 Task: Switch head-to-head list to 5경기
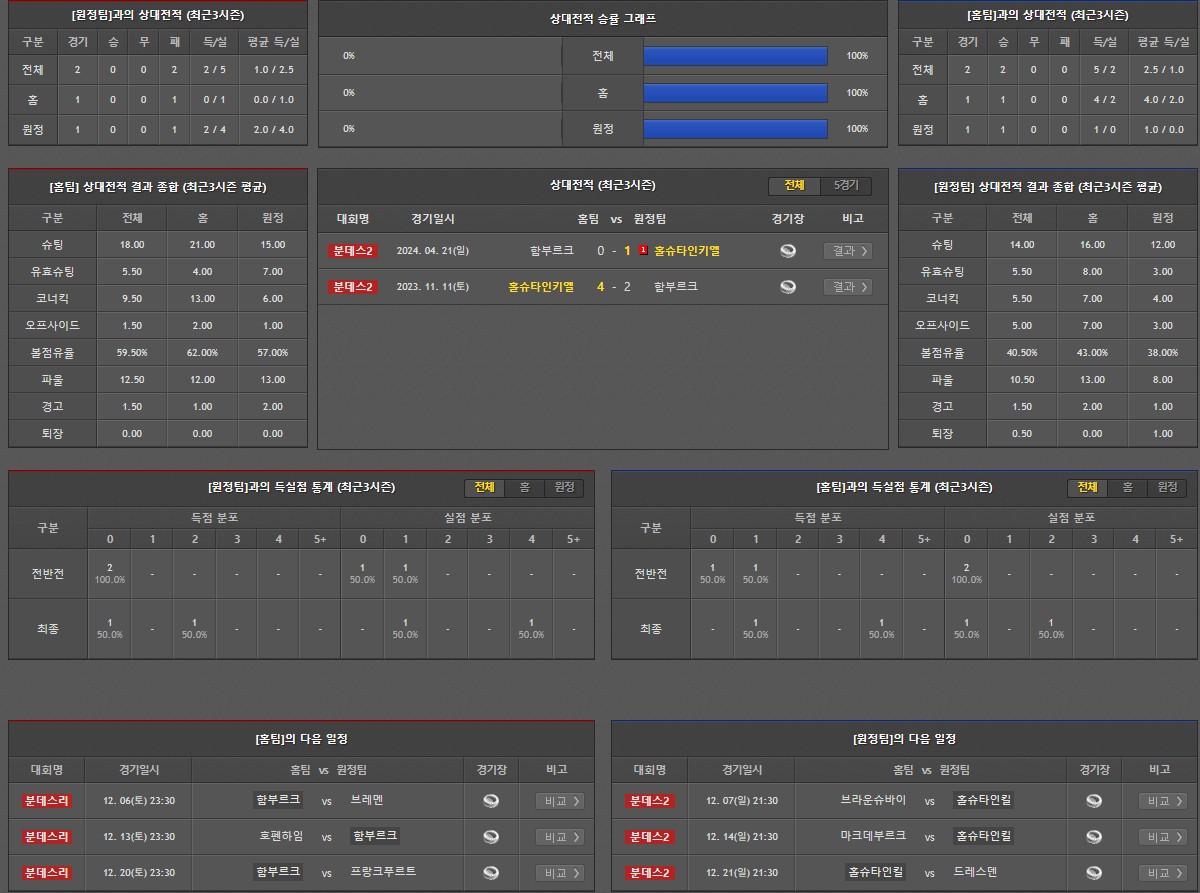846,186
